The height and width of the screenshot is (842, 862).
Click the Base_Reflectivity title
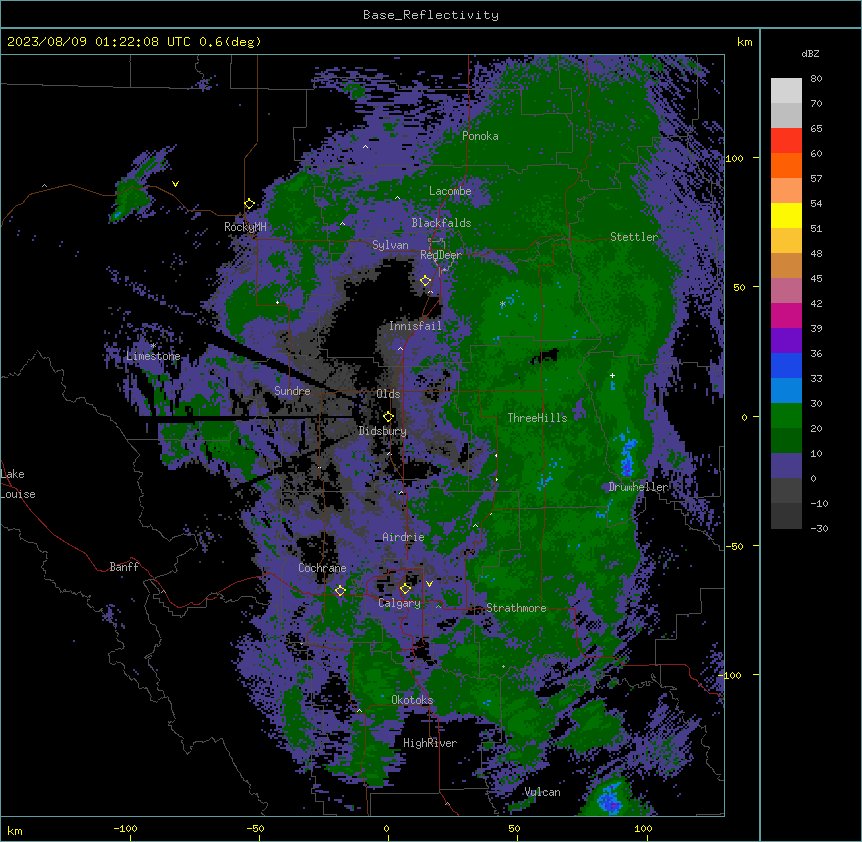point(431,15)
